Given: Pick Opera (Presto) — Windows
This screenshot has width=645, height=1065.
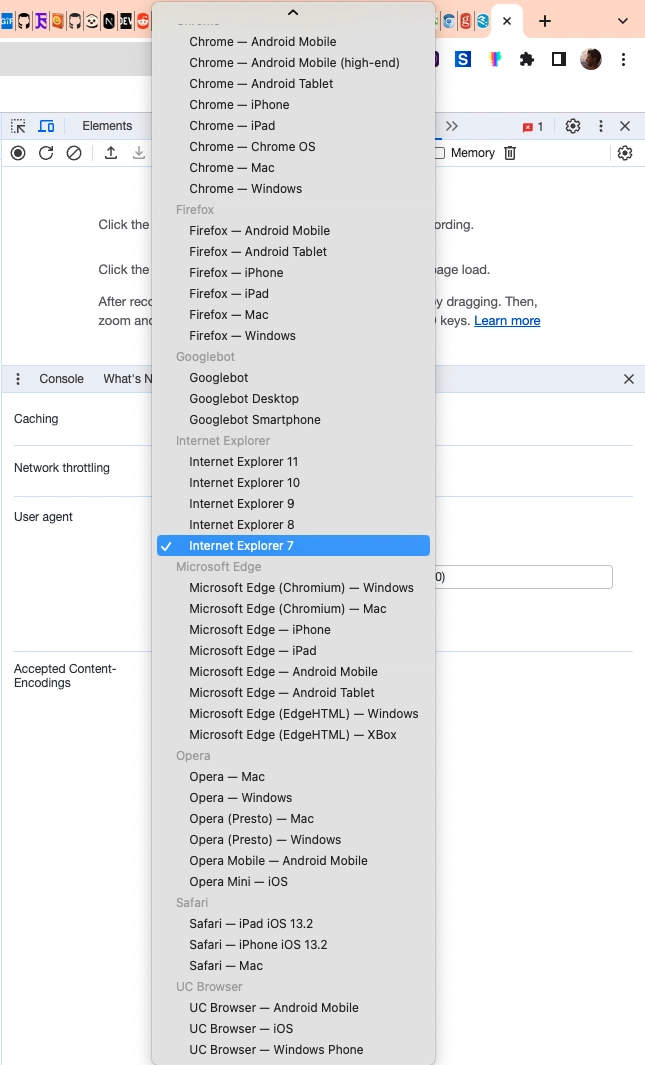Looking at the screenshot, I should click(x=293, y=841).
